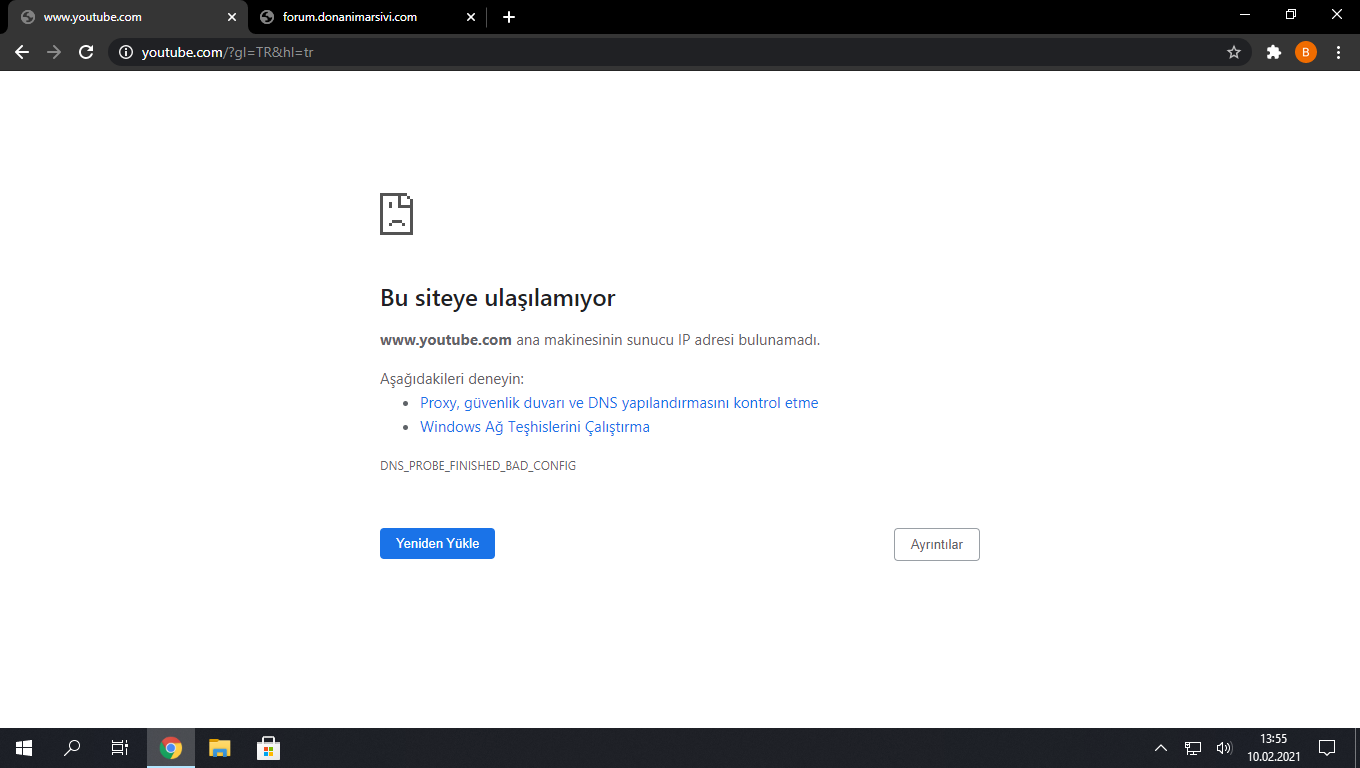Click the browser forward arrow

tap(54, 52)
